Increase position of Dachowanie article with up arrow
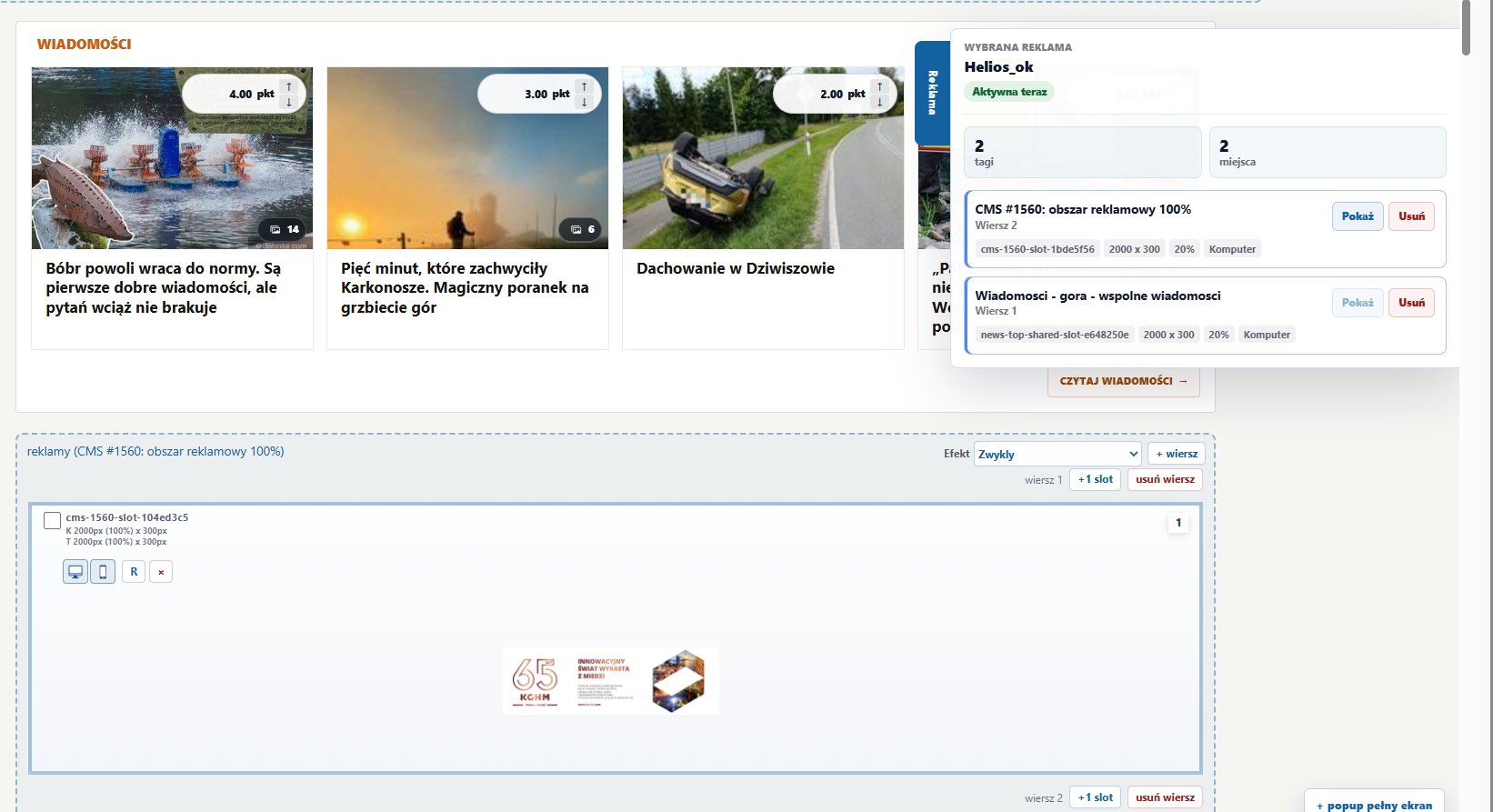Viewport: 1493px width, 812px height. [x=880, y=87]
